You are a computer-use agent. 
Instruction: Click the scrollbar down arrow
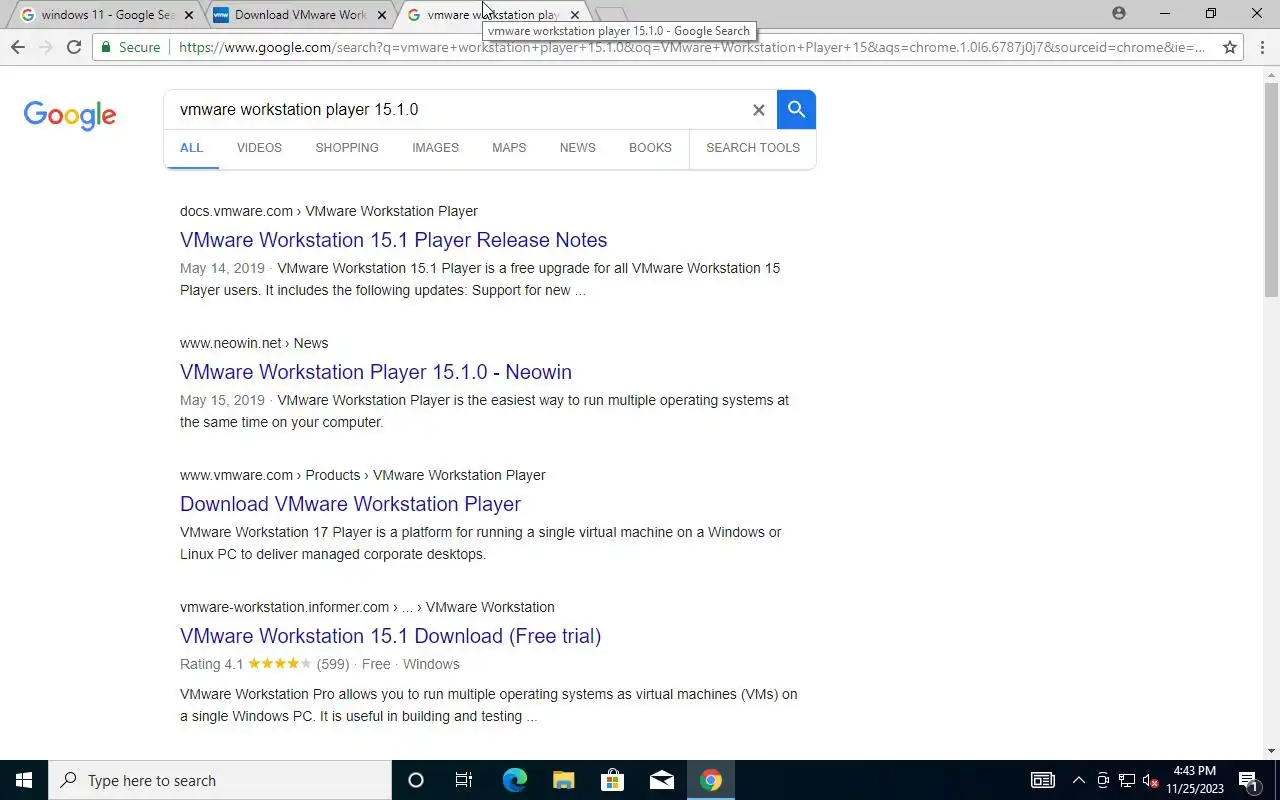tap(1271, 751)
